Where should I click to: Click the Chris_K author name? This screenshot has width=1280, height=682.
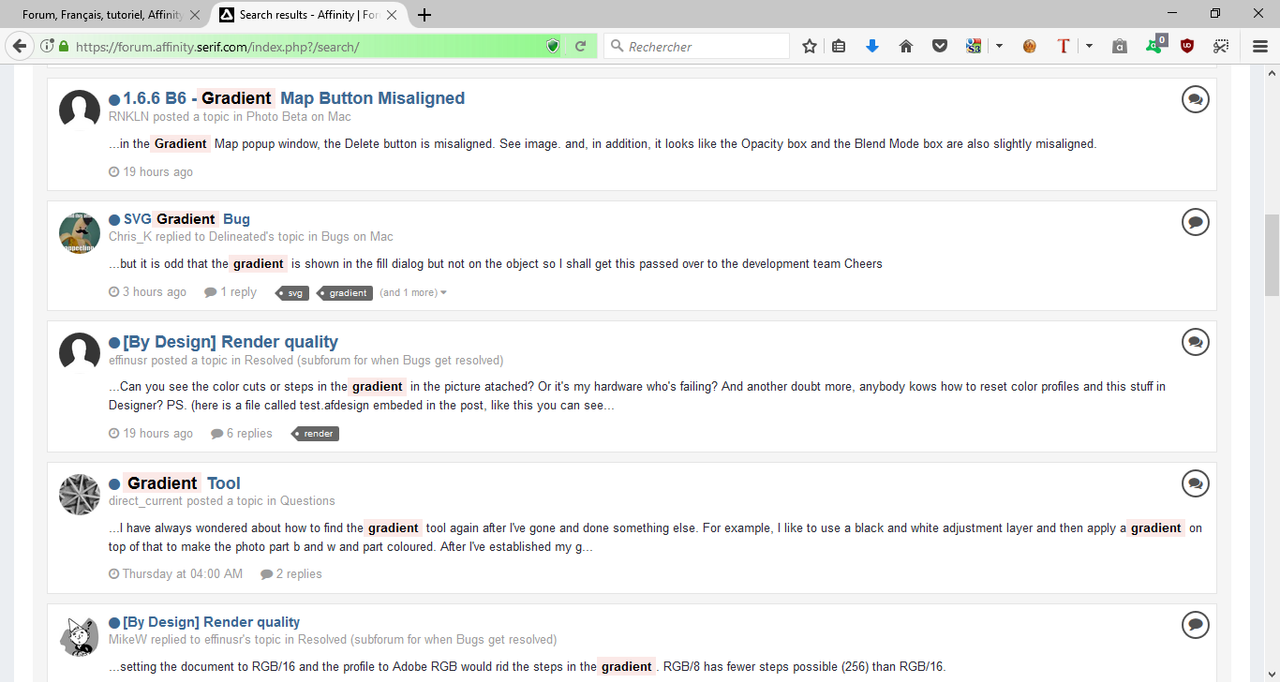click(129, 237)
